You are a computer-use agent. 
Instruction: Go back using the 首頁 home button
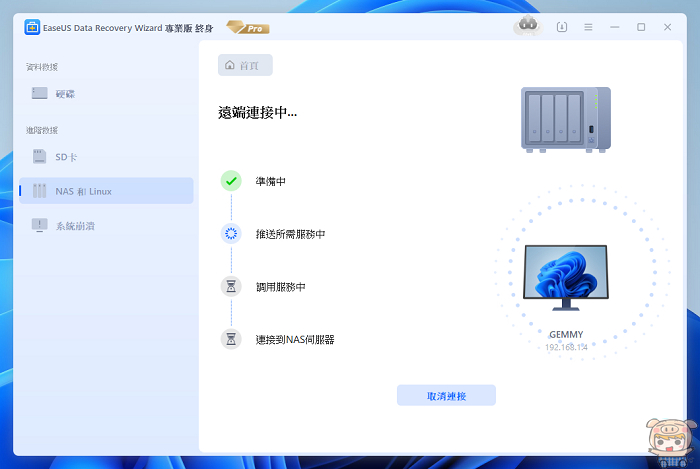click(x=245, y=65)
